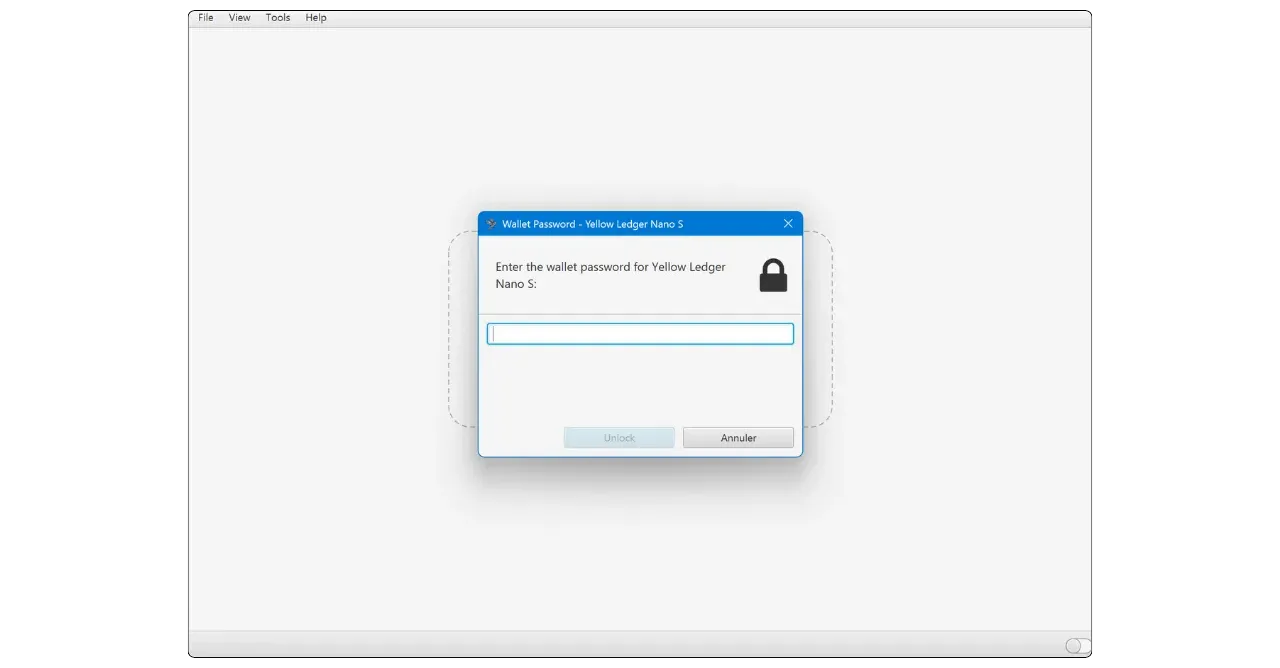1280x668 pixels.
Task: Click the dashed drop zone left of dialog
Action: pyautogui.click(x=463, y=330)
